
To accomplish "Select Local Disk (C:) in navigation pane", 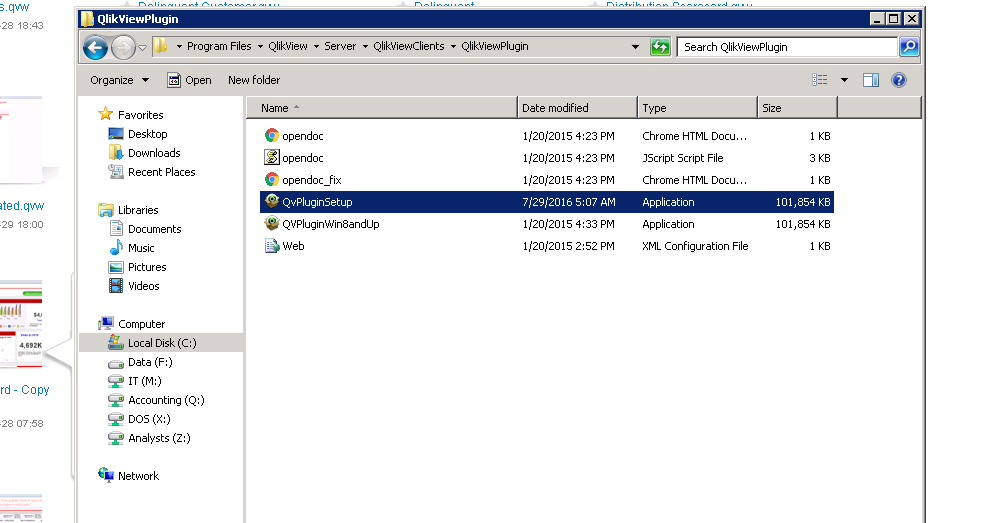I will pyautogui.click(x=161, y=343).
